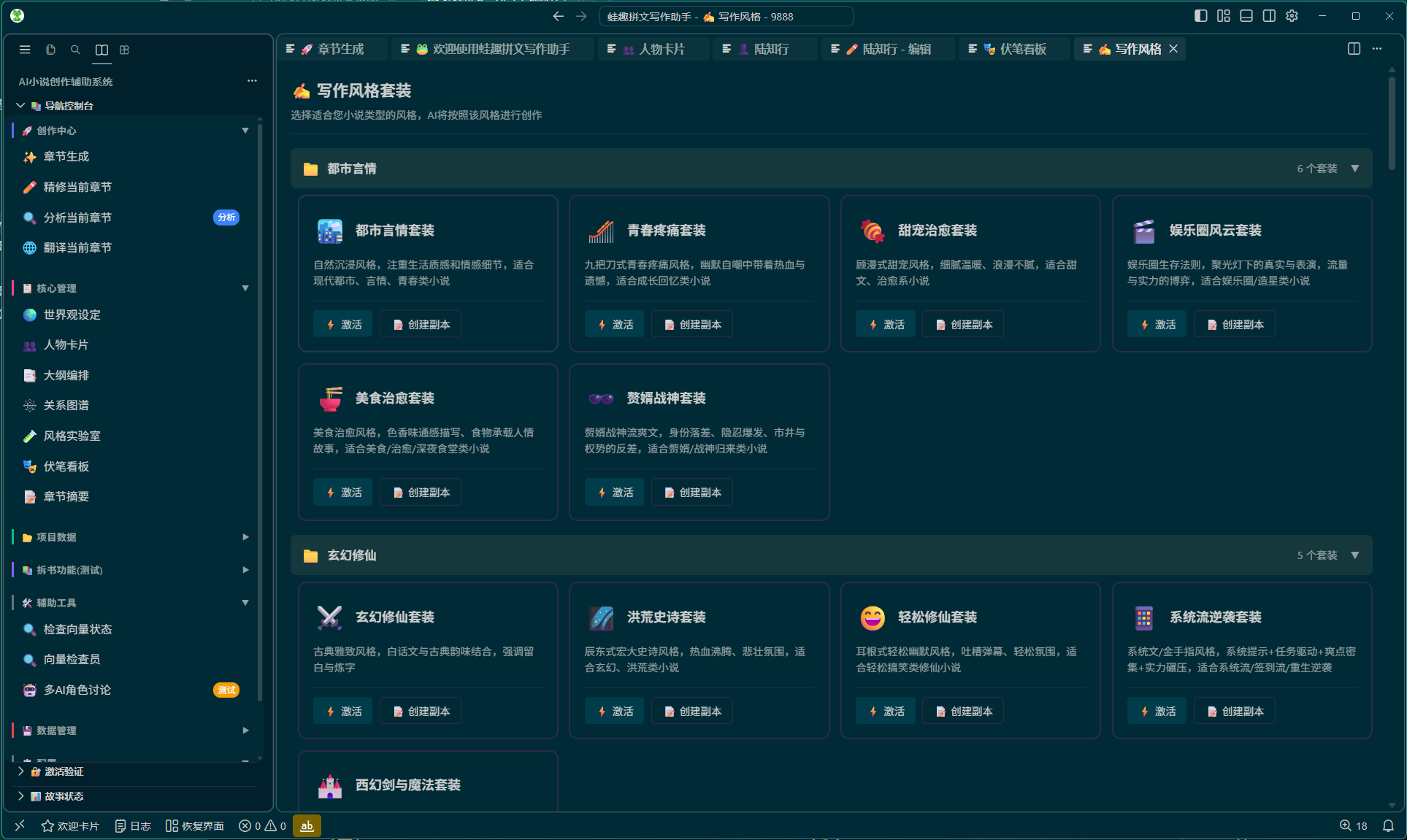
Task: Activate the 甜宠治愈套装 style
Action: (x=886, y=325)
